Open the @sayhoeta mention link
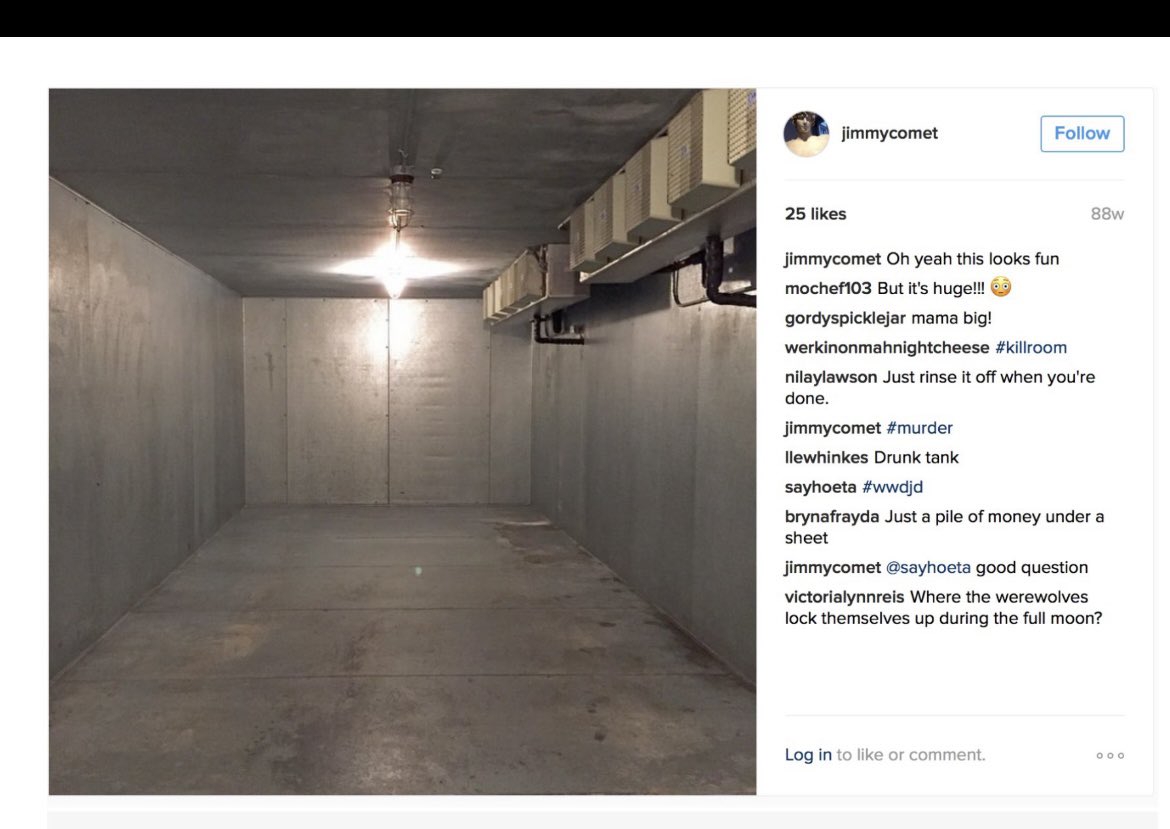 coord(928,567)
